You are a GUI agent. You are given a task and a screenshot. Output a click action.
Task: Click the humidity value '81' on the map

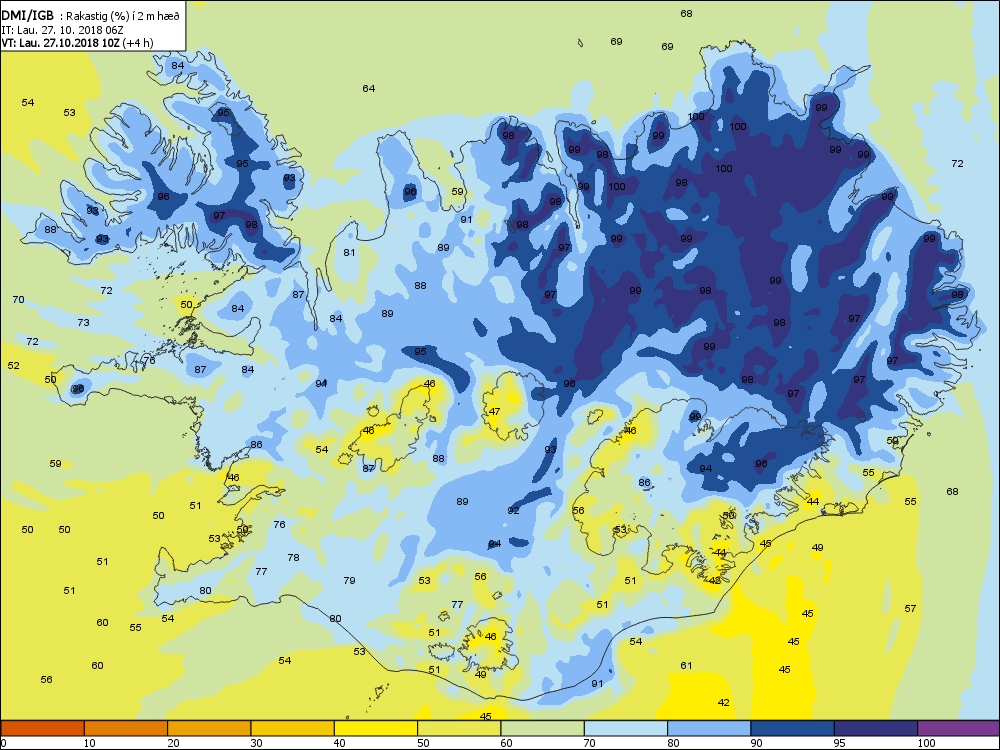coord(349,253)
